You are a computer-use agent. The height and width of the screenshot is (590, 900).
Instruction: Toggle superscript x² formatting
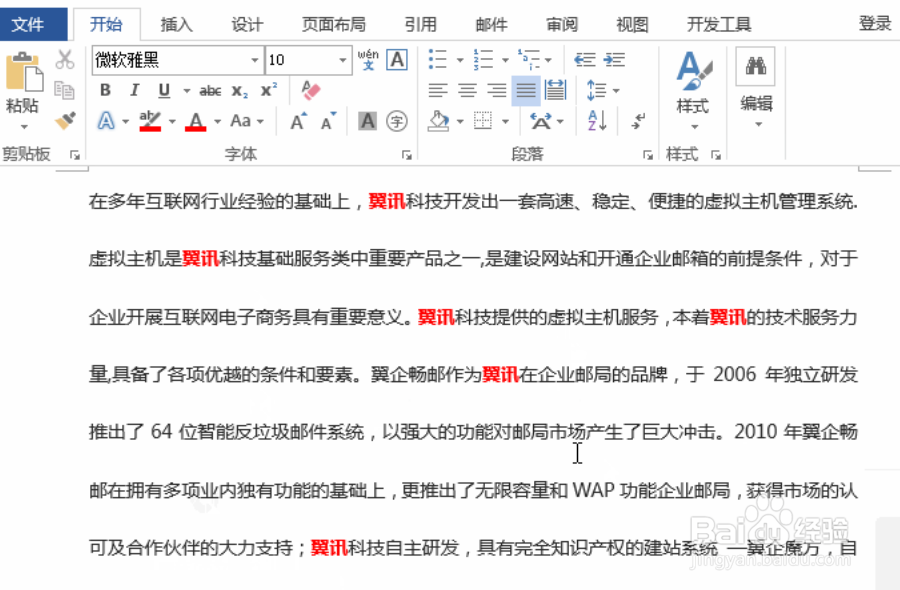(268, 90)
